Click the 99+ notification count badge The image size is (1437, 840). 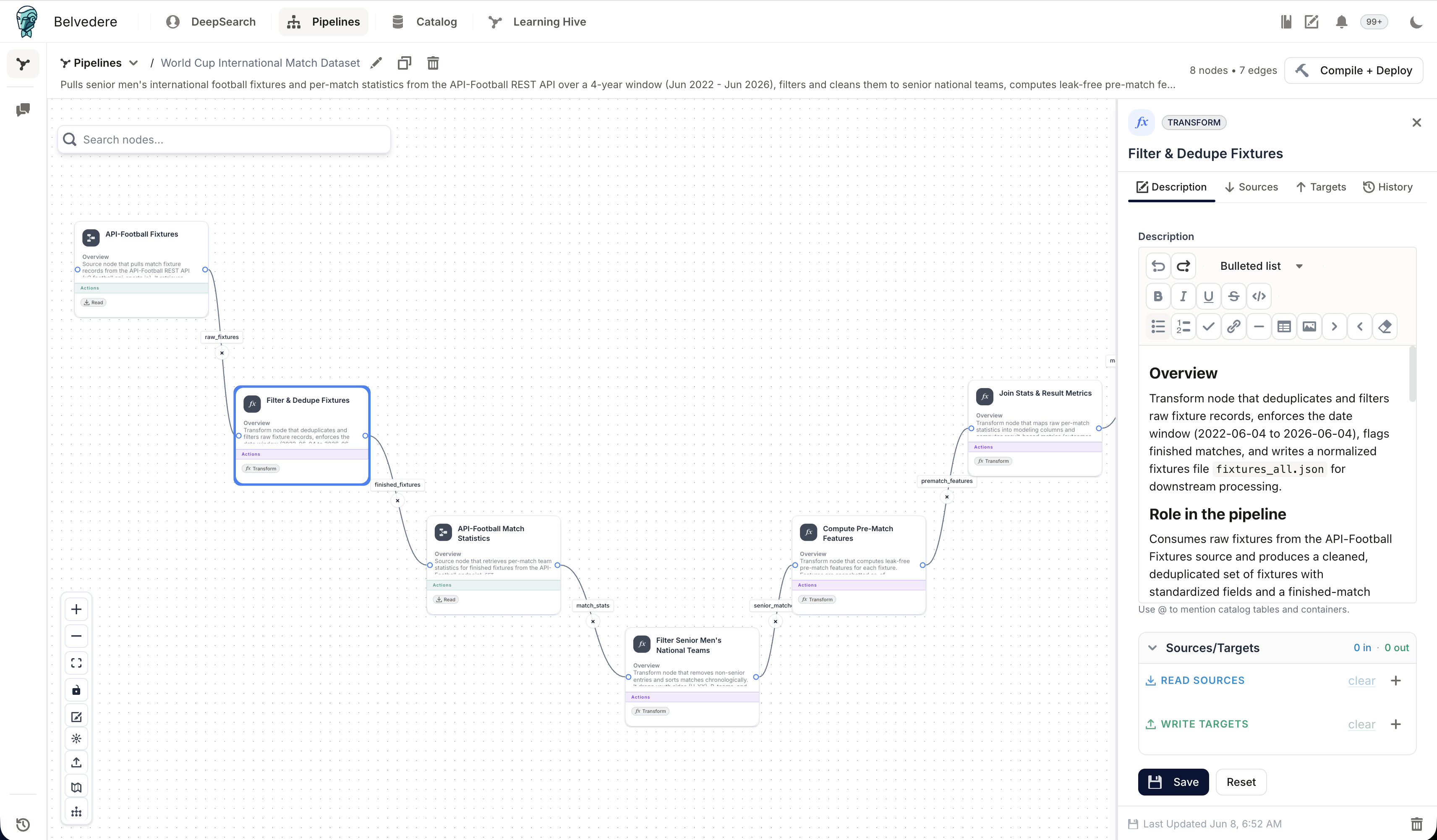coord(1374,22)
